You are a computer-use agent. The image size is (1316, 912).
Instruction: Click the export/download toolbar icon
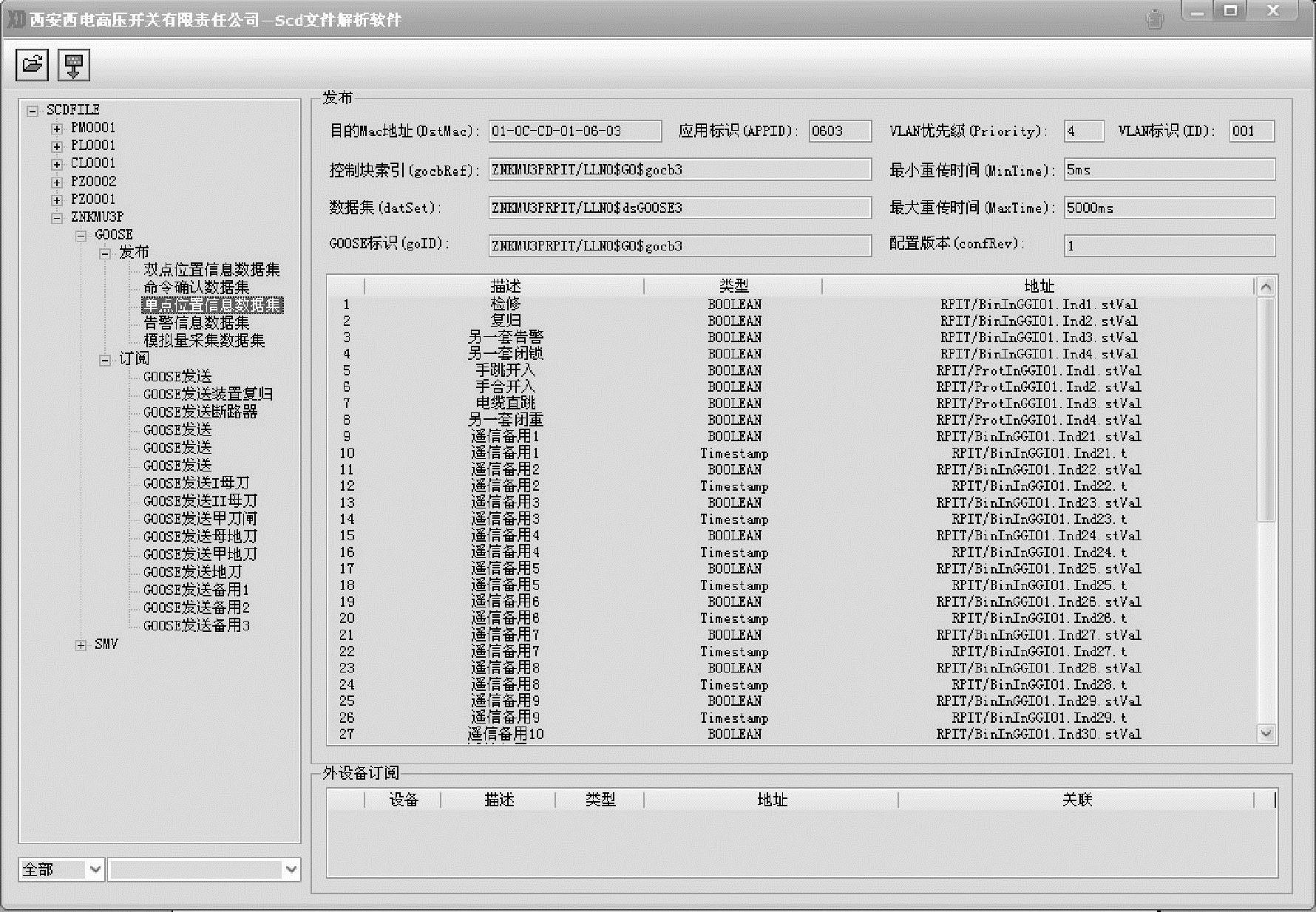tap(72, 64)
